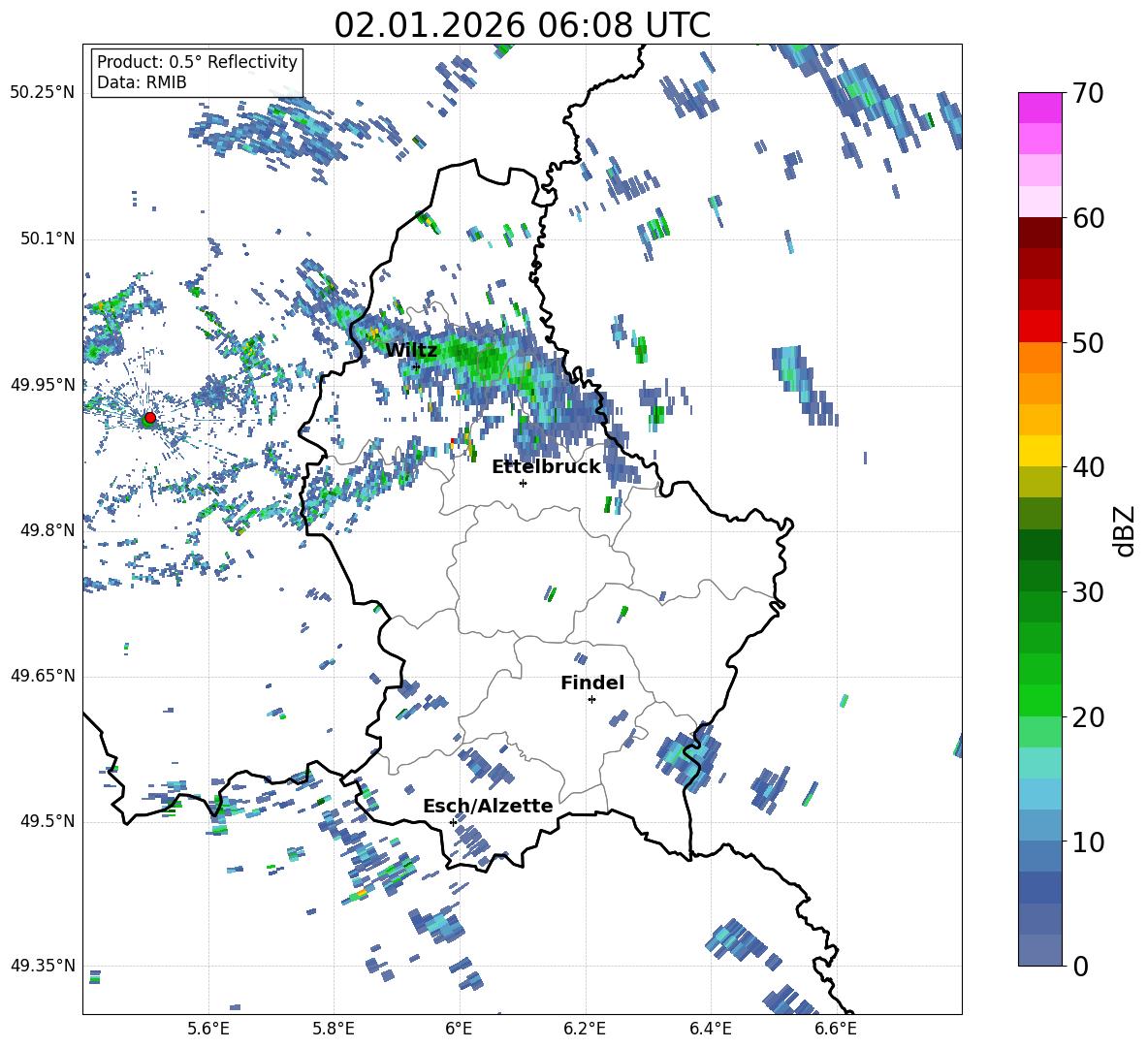Screen dimensions: 1148x1048
Task: Click the 49.35°N latitude label
Action: [43, 966]
